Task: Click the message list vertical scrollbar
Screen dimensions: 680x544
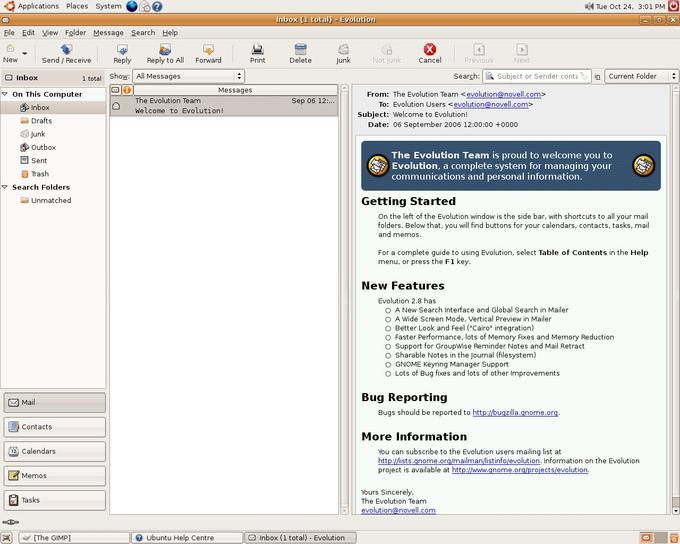Action: coord(345,299)
